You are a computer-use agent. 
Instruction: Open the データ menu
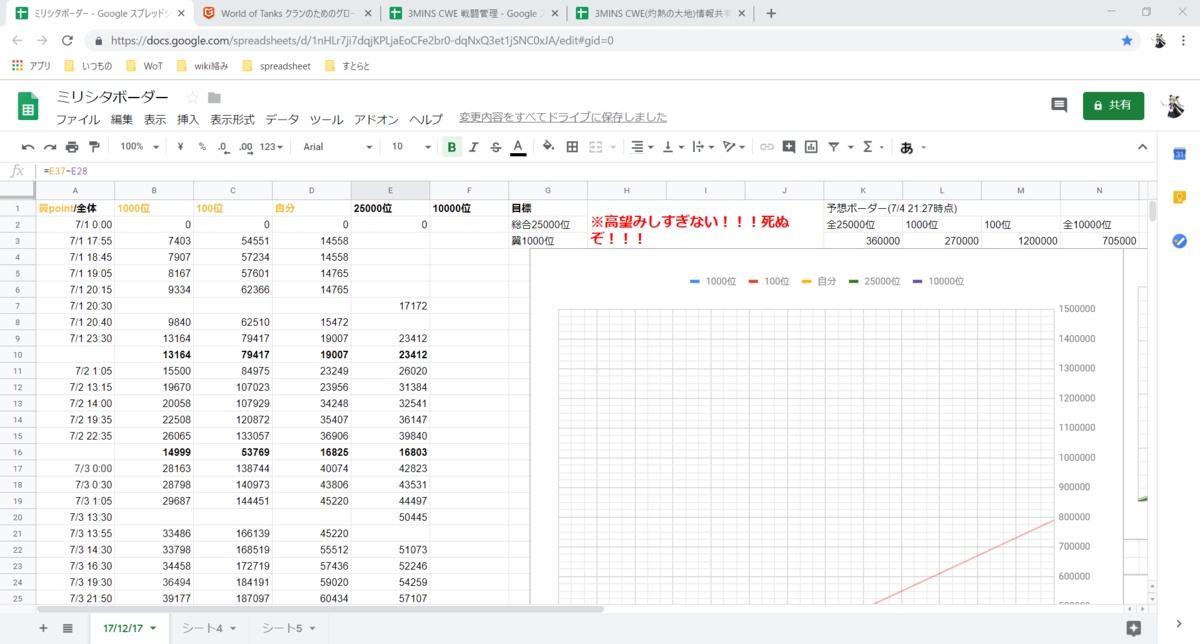(282, 119)
